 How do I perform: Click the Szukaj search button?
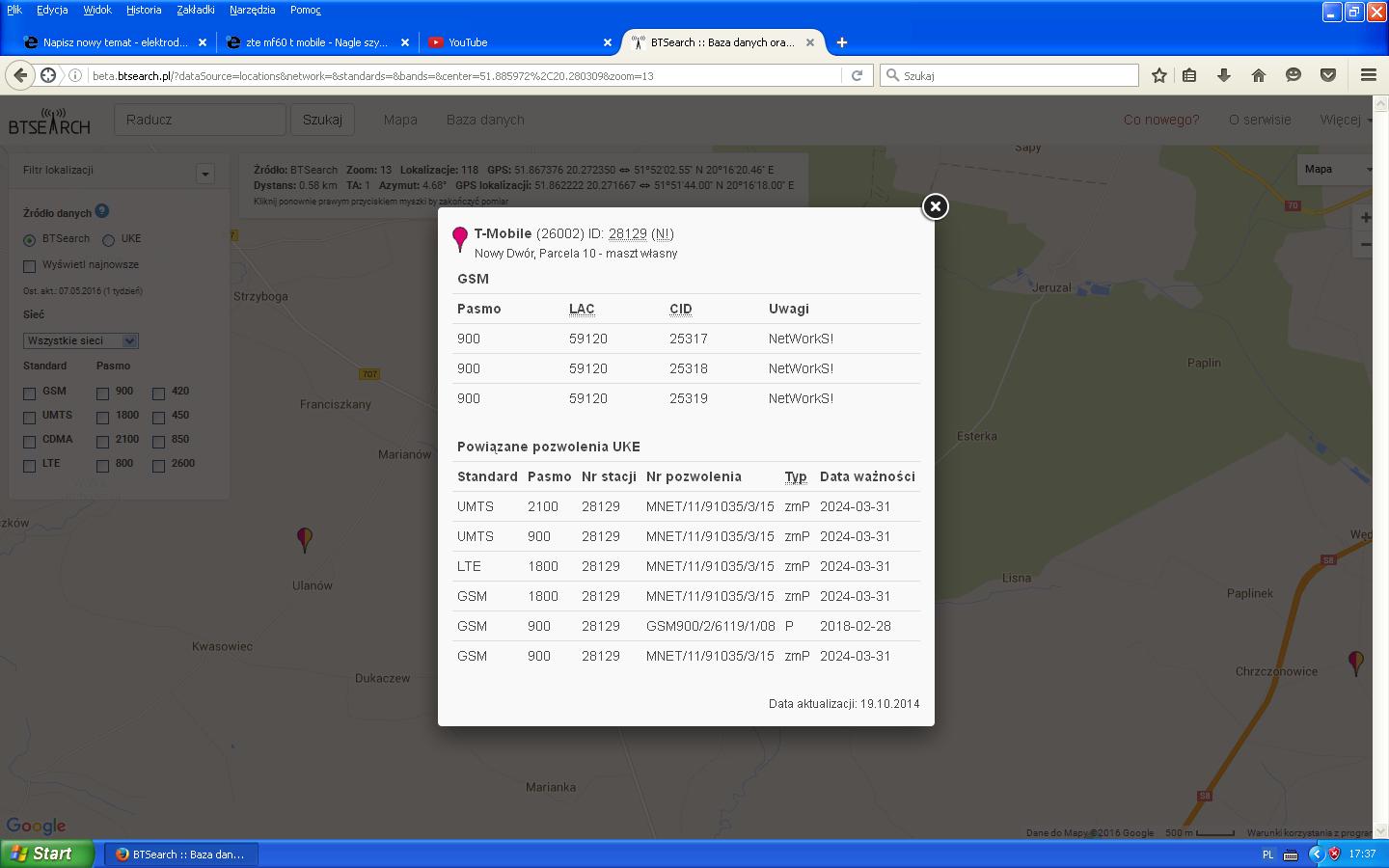(x=322, y=120)
